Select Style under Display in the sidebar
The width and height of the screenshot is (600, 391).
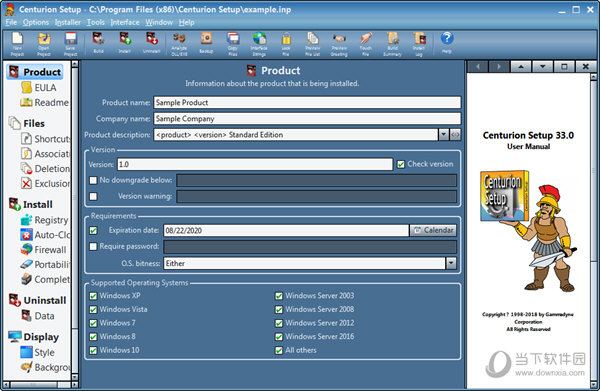(38, 352)
